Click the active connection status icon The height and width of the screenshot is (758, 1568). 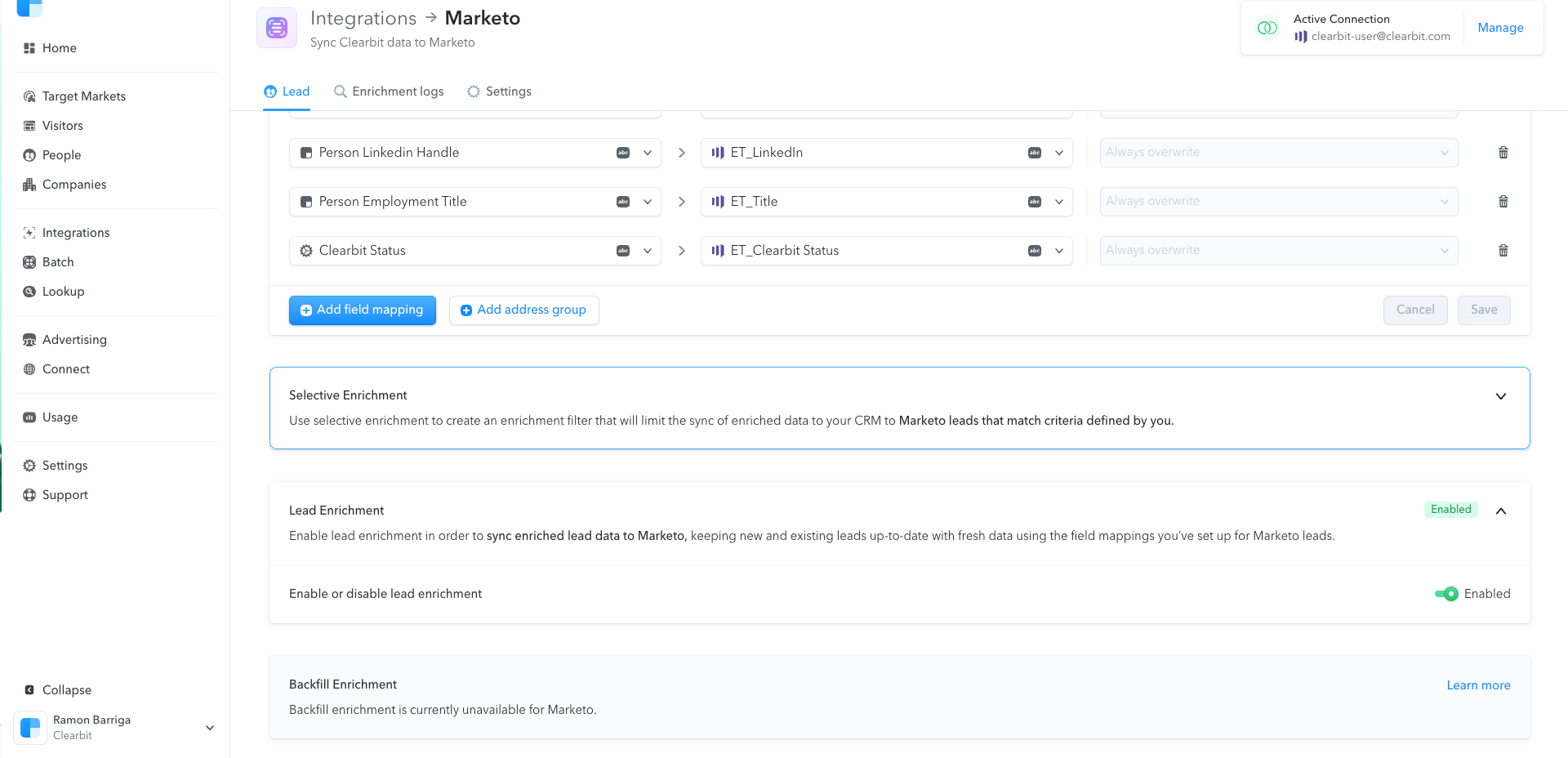pyautogui.click(x=1267, y=28)
